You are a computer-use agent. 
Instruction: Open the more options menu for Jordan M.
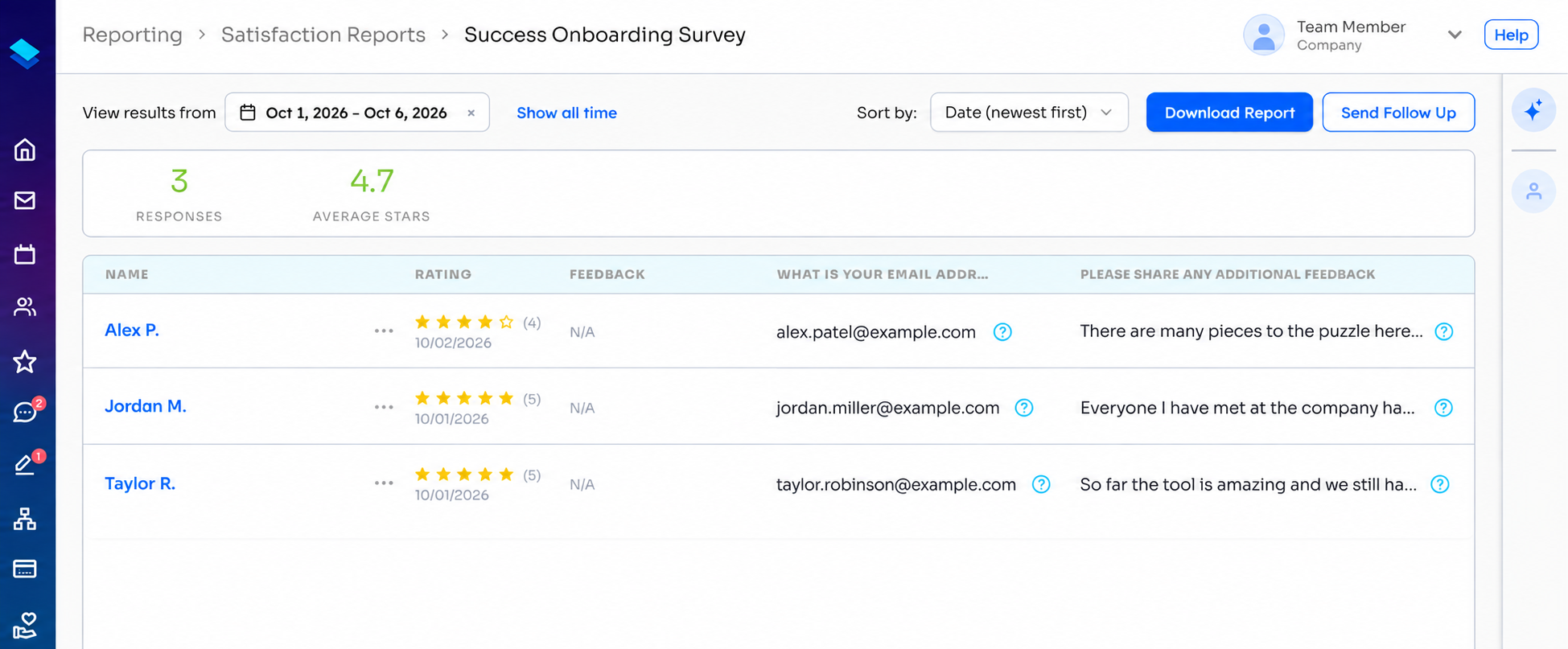(384, 408)
